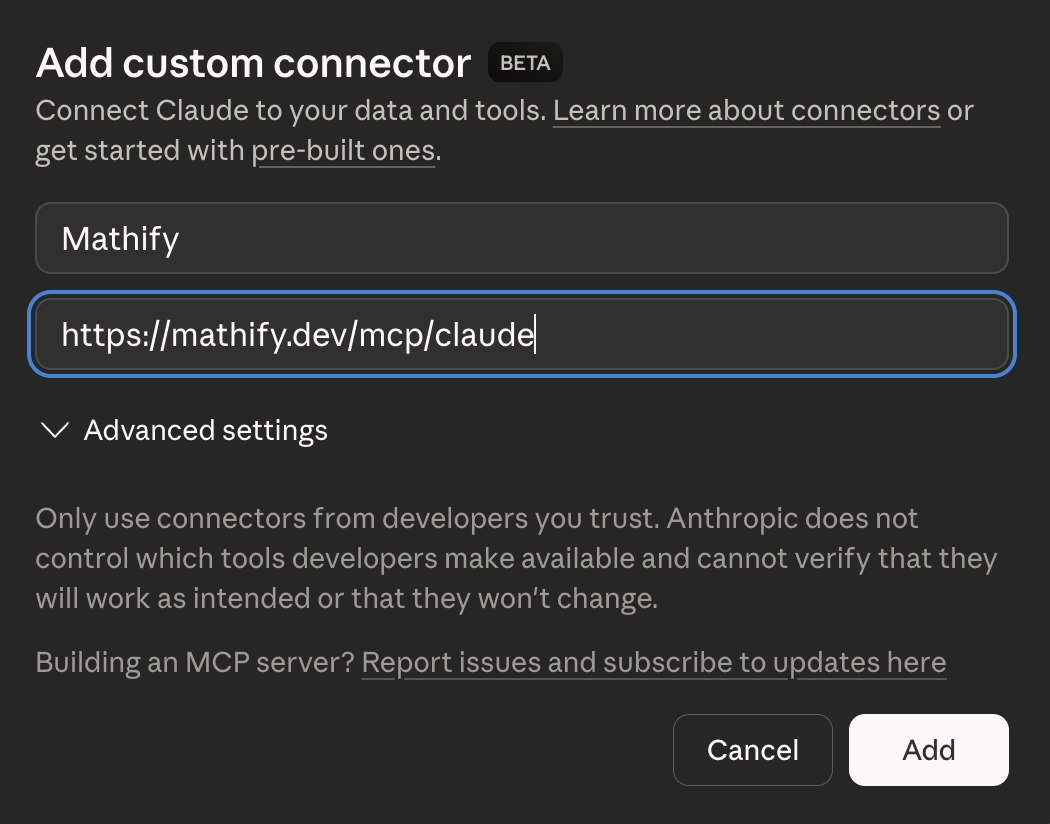The width and height of the screenshot is (1050, 824).
Task: Click the Advanced settings label text
Action: [x=205, y=430]
